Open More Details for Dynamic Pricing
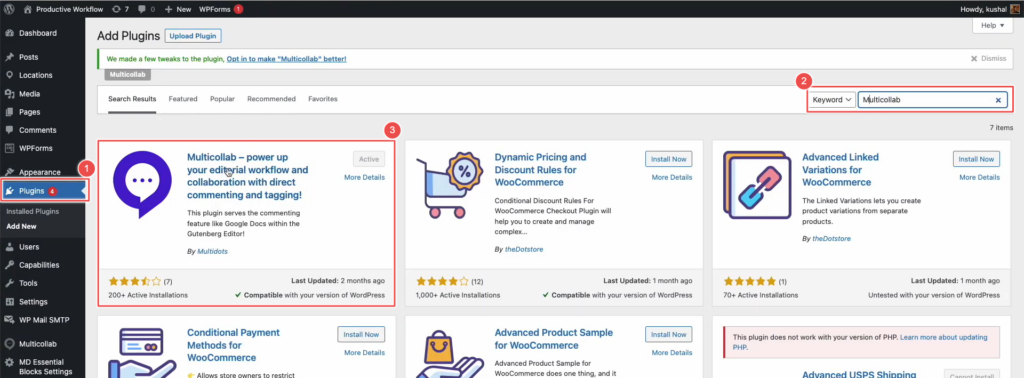 pos(672,177)
